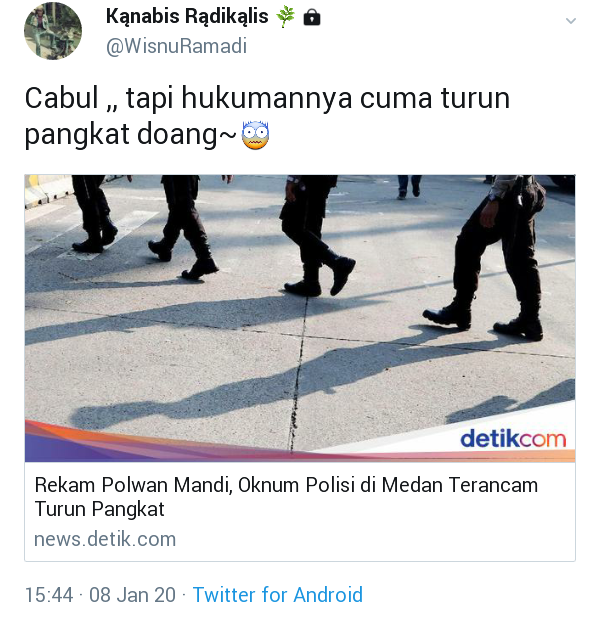This screenshot has height=626, width=600.
Task: Click the padlock protected-account icon
Action: (x=312, y=17)
